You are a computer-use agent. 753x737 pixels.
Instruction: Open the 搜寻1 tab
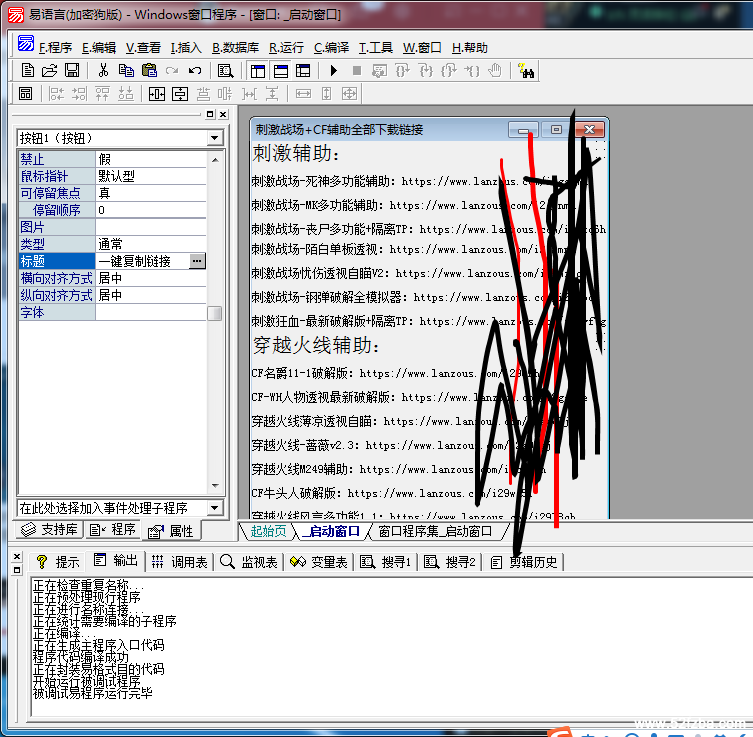(386, 561)
